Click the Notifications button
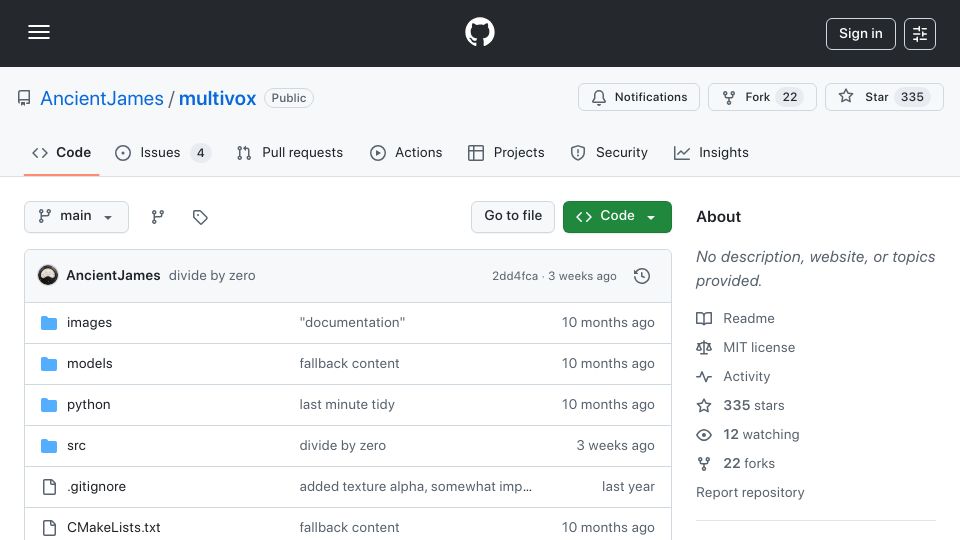The width and height of the screenshot is (960, 540). [x=639, y=97]
